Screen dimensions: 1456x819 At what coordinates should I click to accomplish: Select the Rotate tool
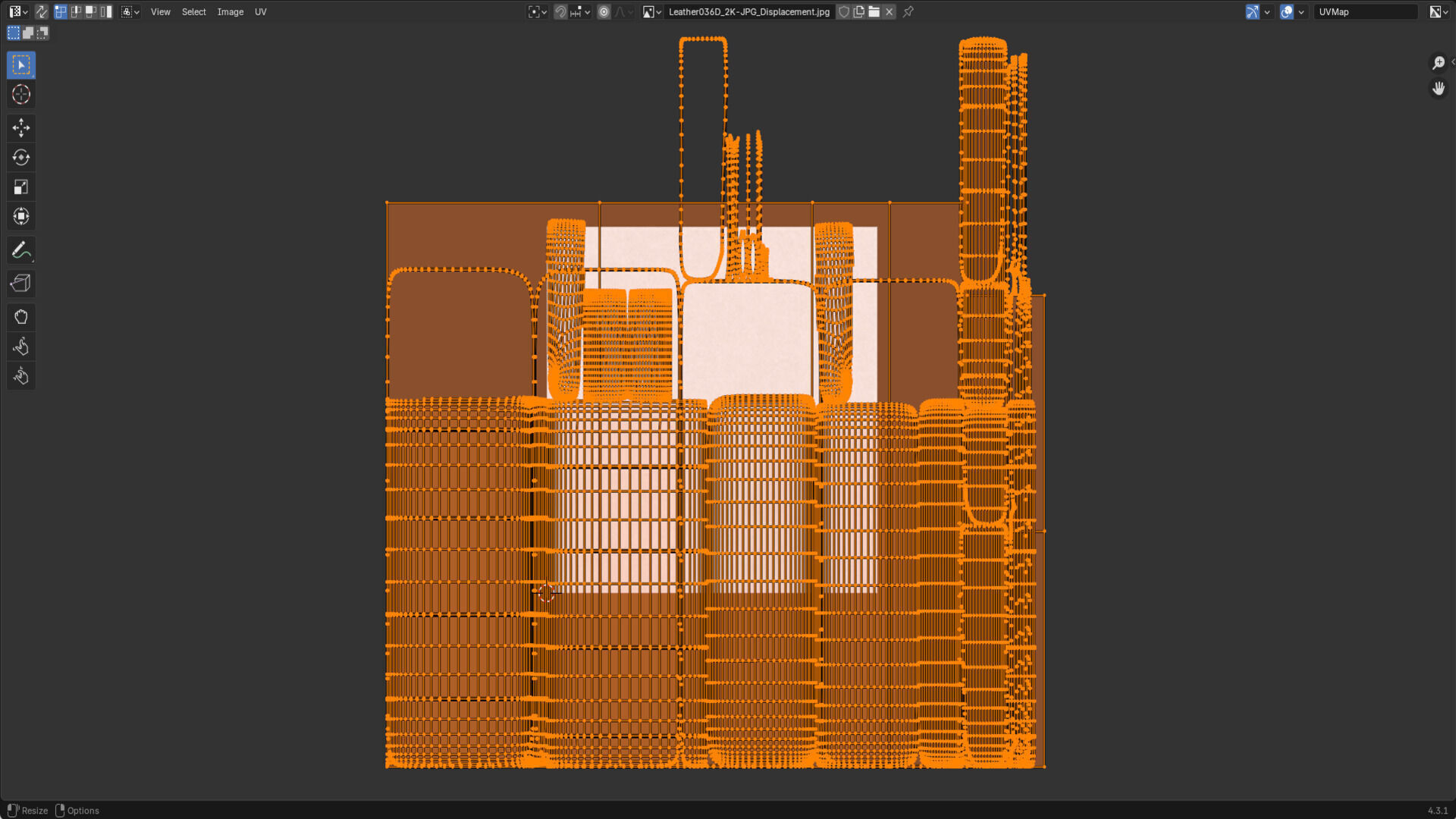(x=20, y=157)
